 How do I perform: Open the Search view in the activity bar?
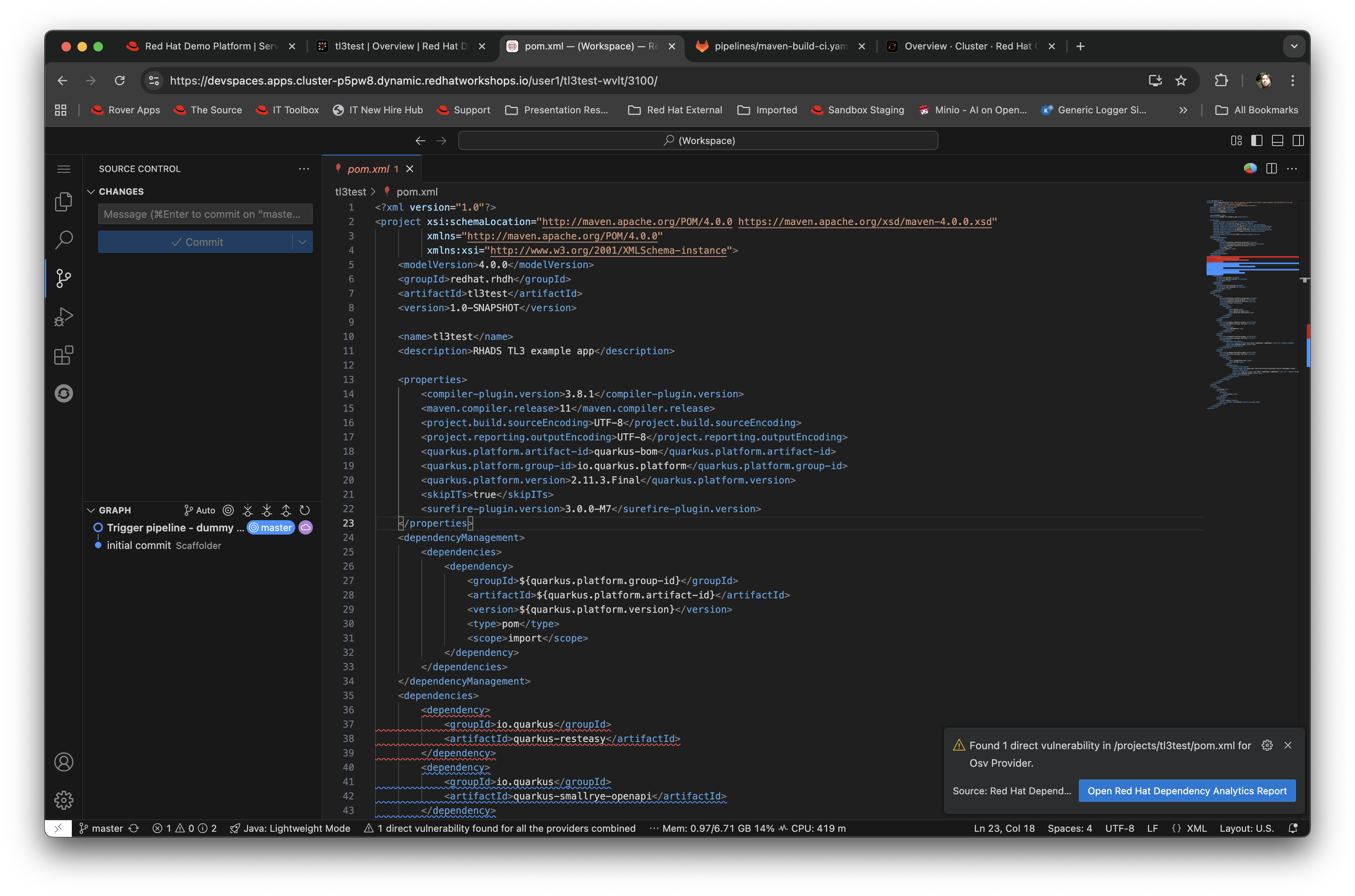pos(63,240)
